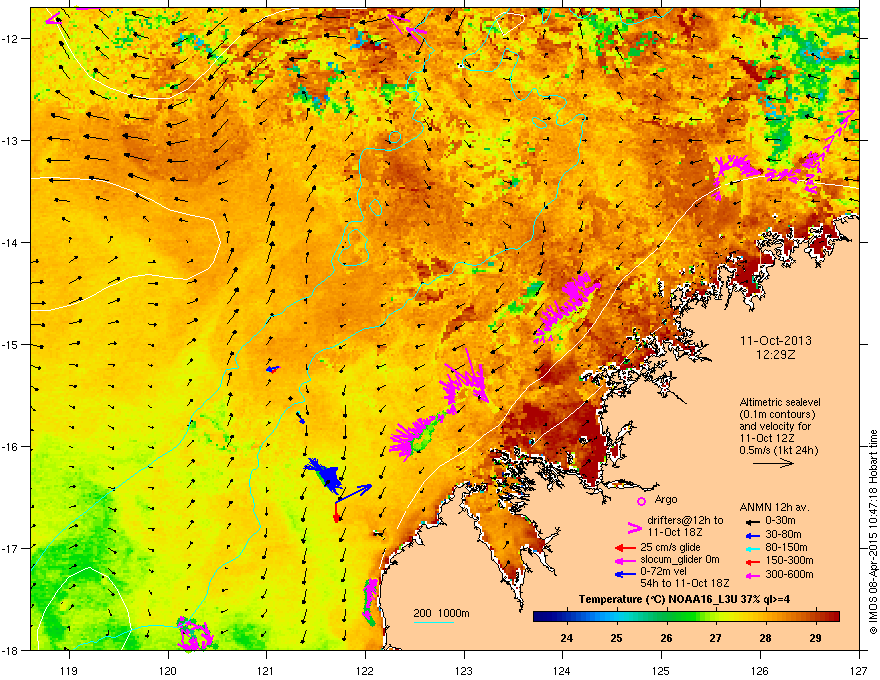Click the magenta drifter cluster near 124E 14.5S
The width and height of the screenshot is (880, 680).
coord(566,306)
